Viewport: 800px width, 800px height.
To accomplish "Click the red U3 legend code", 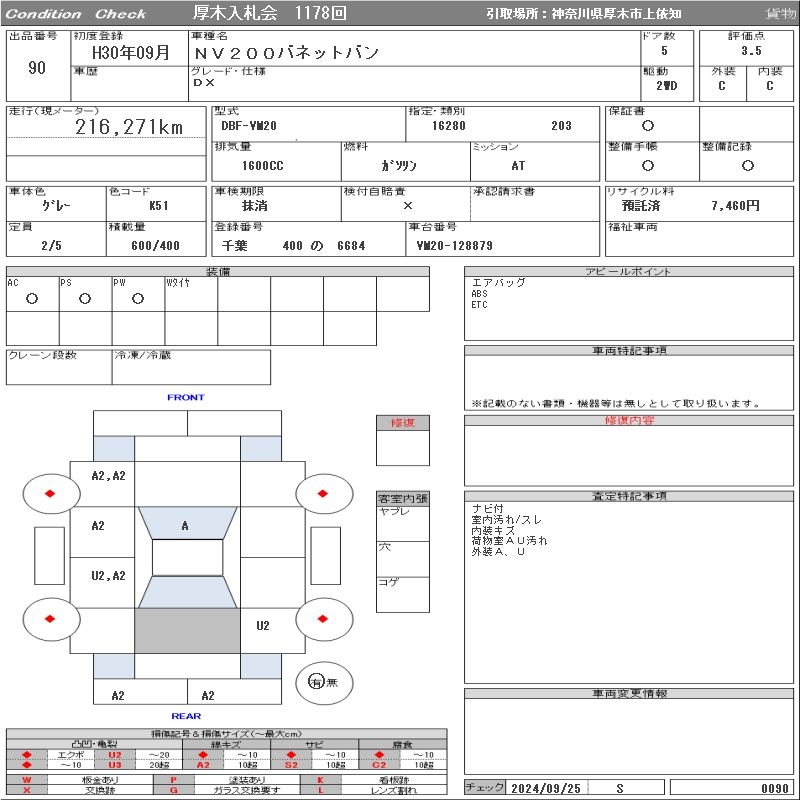I will (x=115, y=765).
